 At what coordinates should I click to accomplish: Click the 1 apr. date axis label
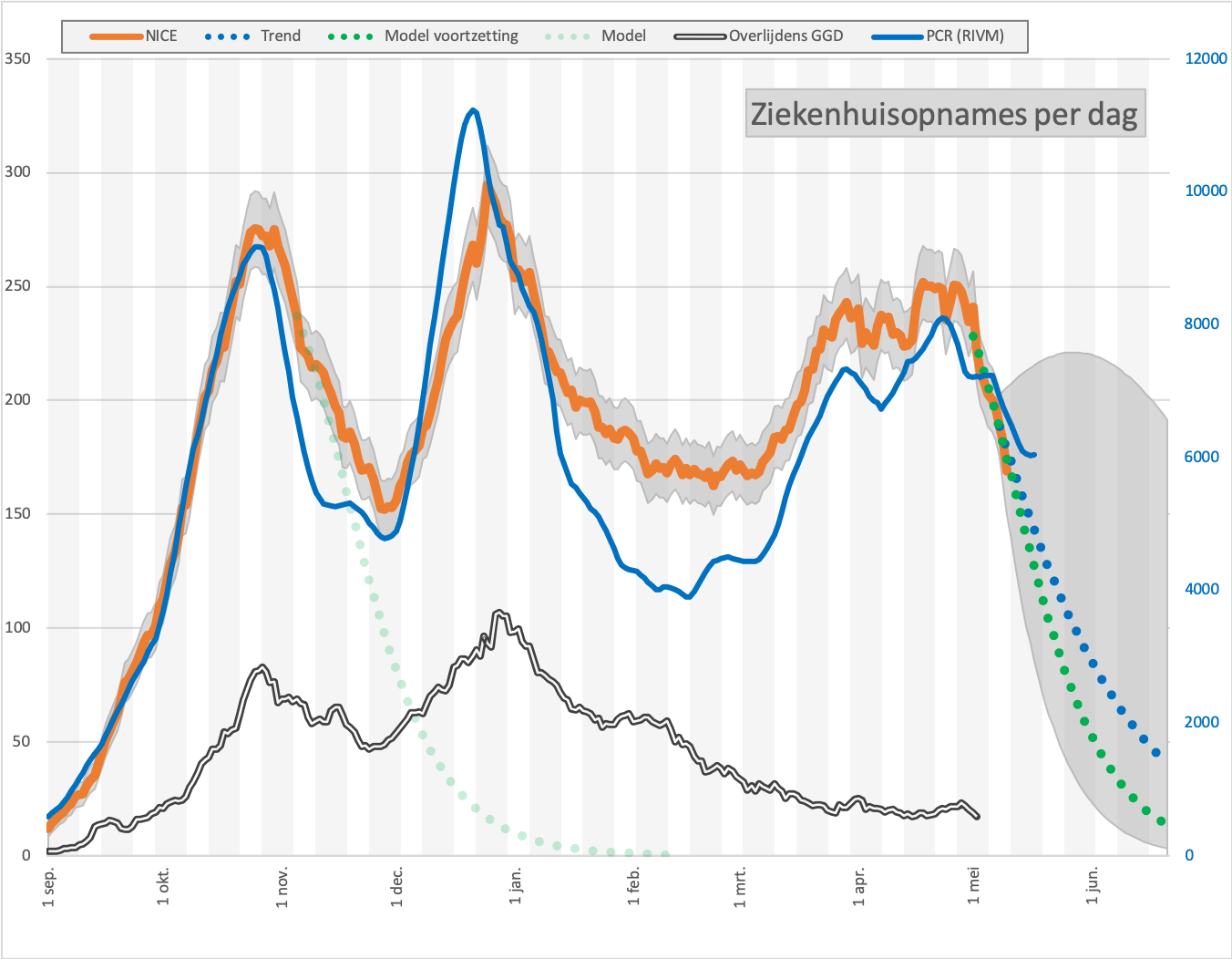click(858, 887)
